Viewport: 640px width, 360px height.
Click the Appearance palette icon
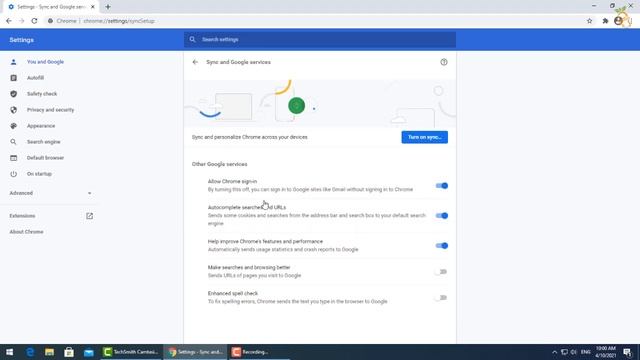pyautogui.click(x=13, y=126)
